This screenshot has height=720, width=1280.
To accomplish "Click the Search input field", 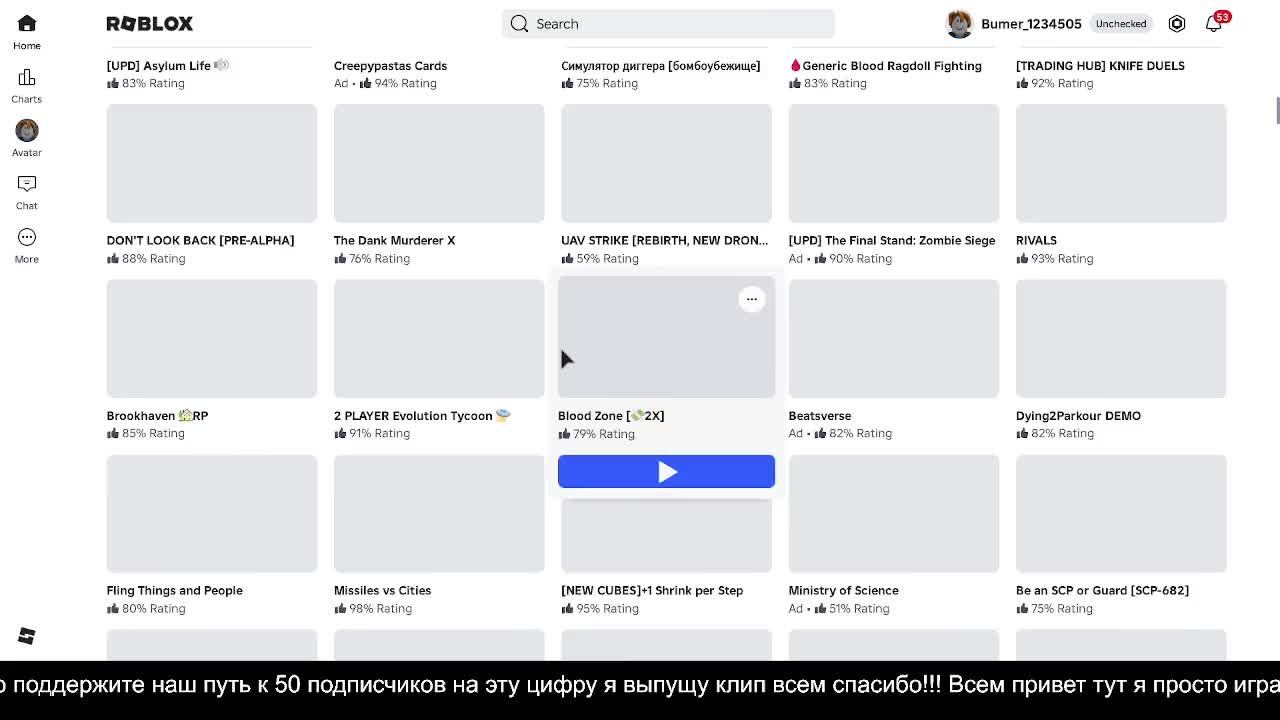I will 668,24.
